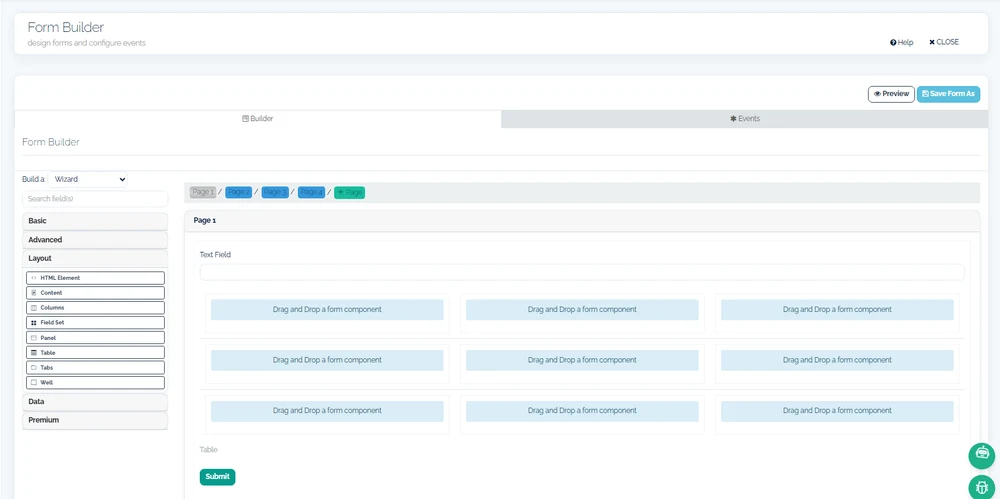Expand the Data components group

[x=95, y=401]
